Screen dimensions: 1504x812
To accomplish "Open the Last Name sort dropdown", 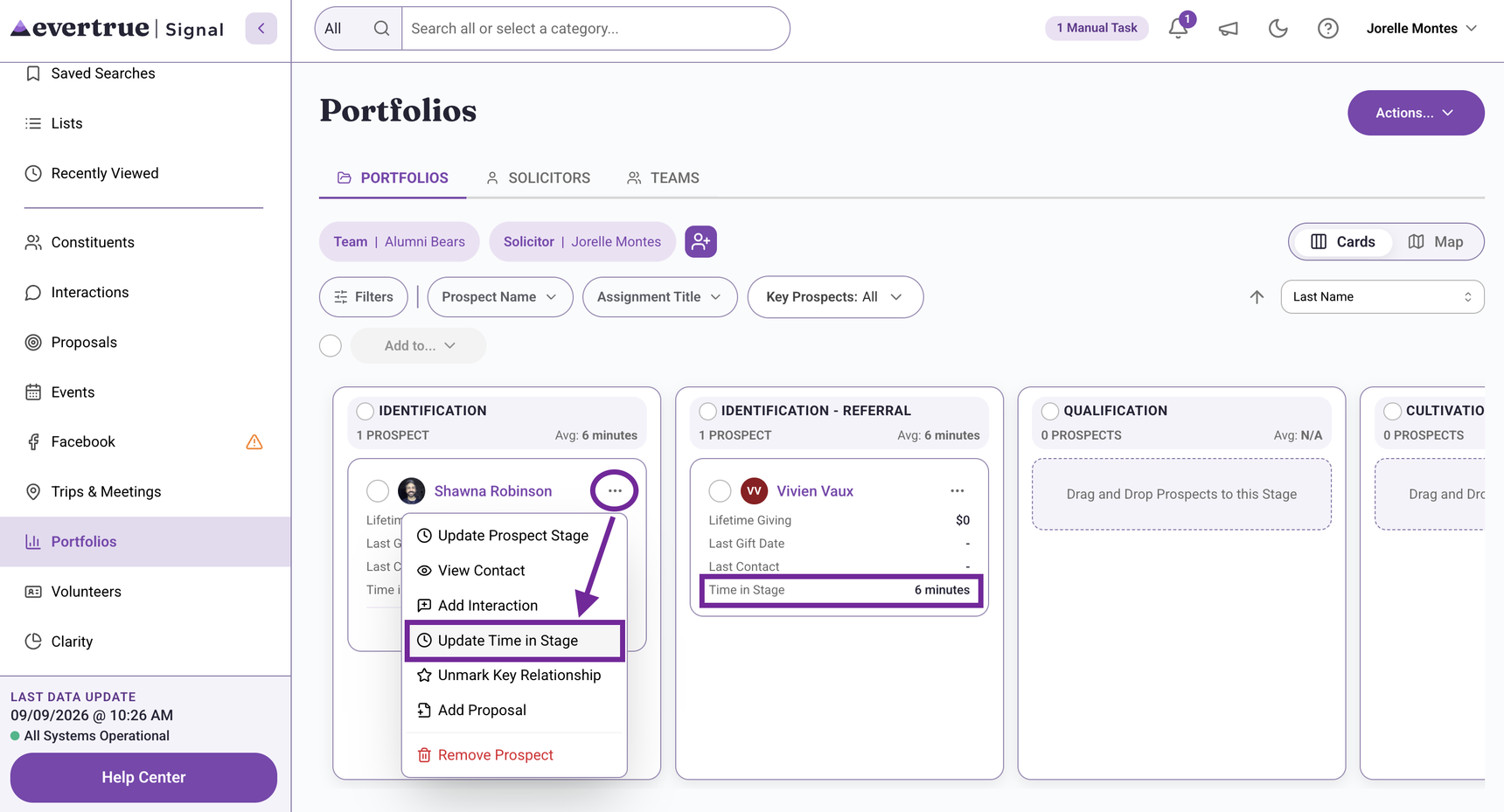I will pyautogui.click(x=1382, y=297).
